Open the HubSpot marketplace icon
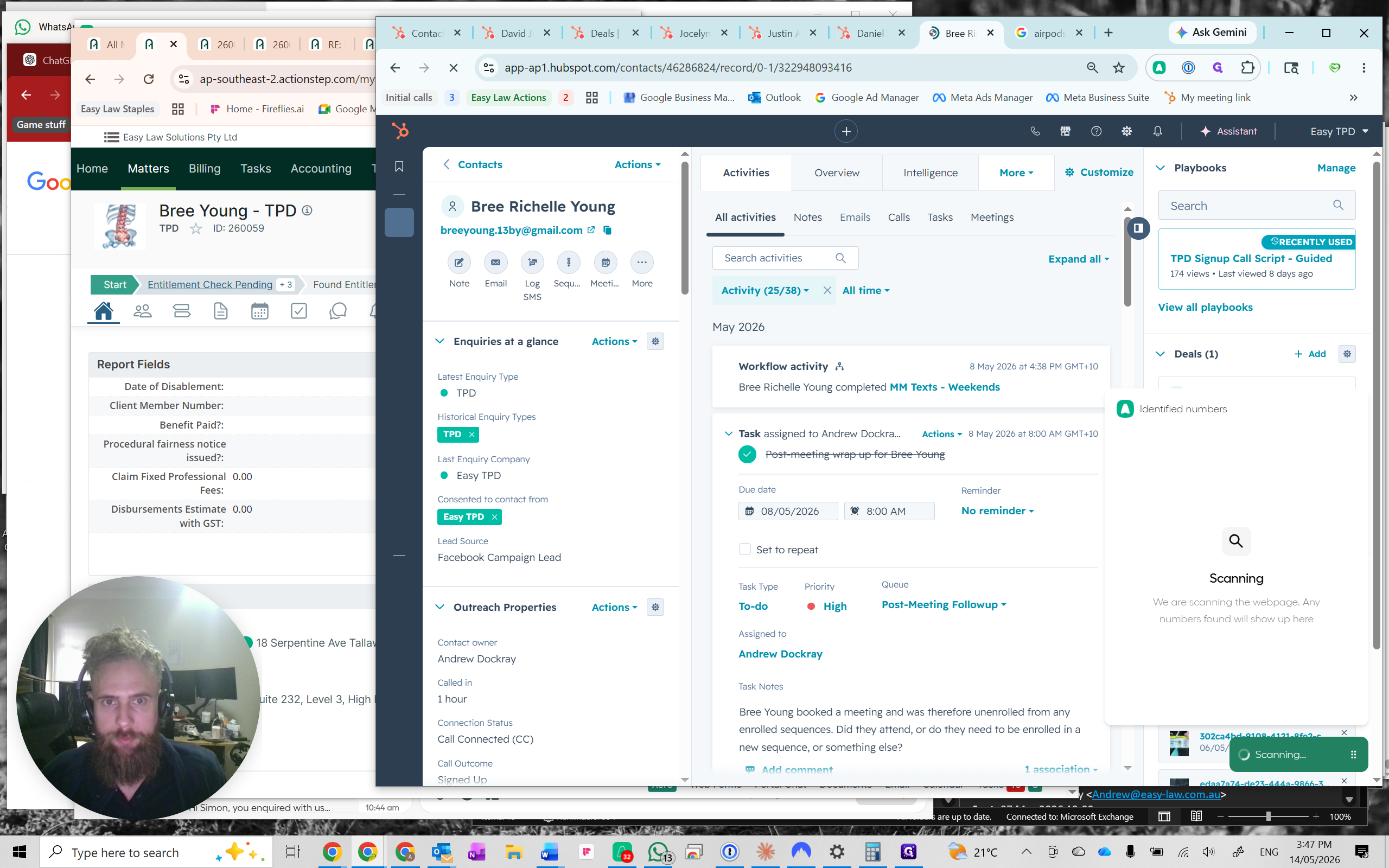This screenshot has height=868, width=1389. (x=1065, y=131)
